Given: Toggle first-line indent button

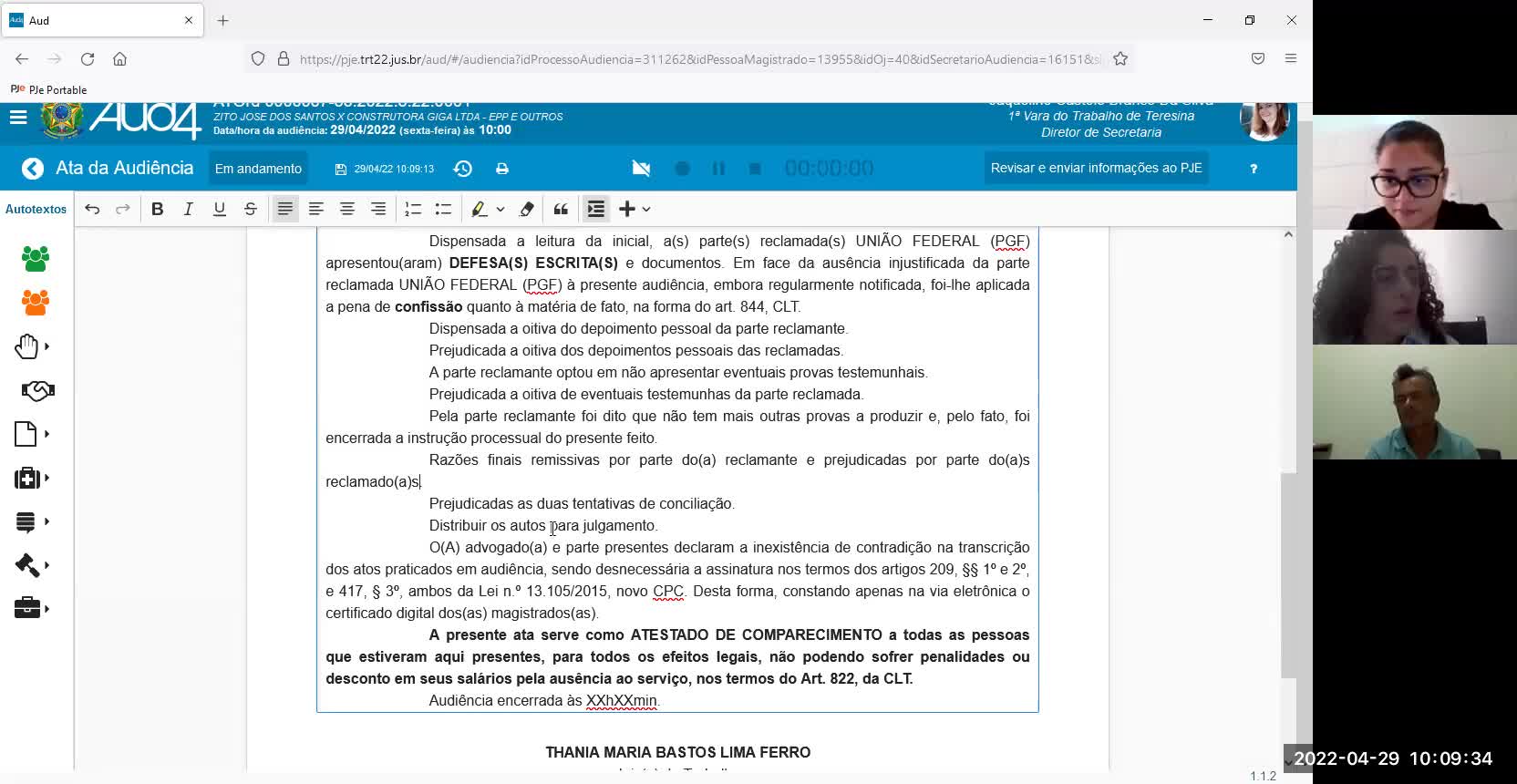Looking at the screenshot, I should click(596, 209).
